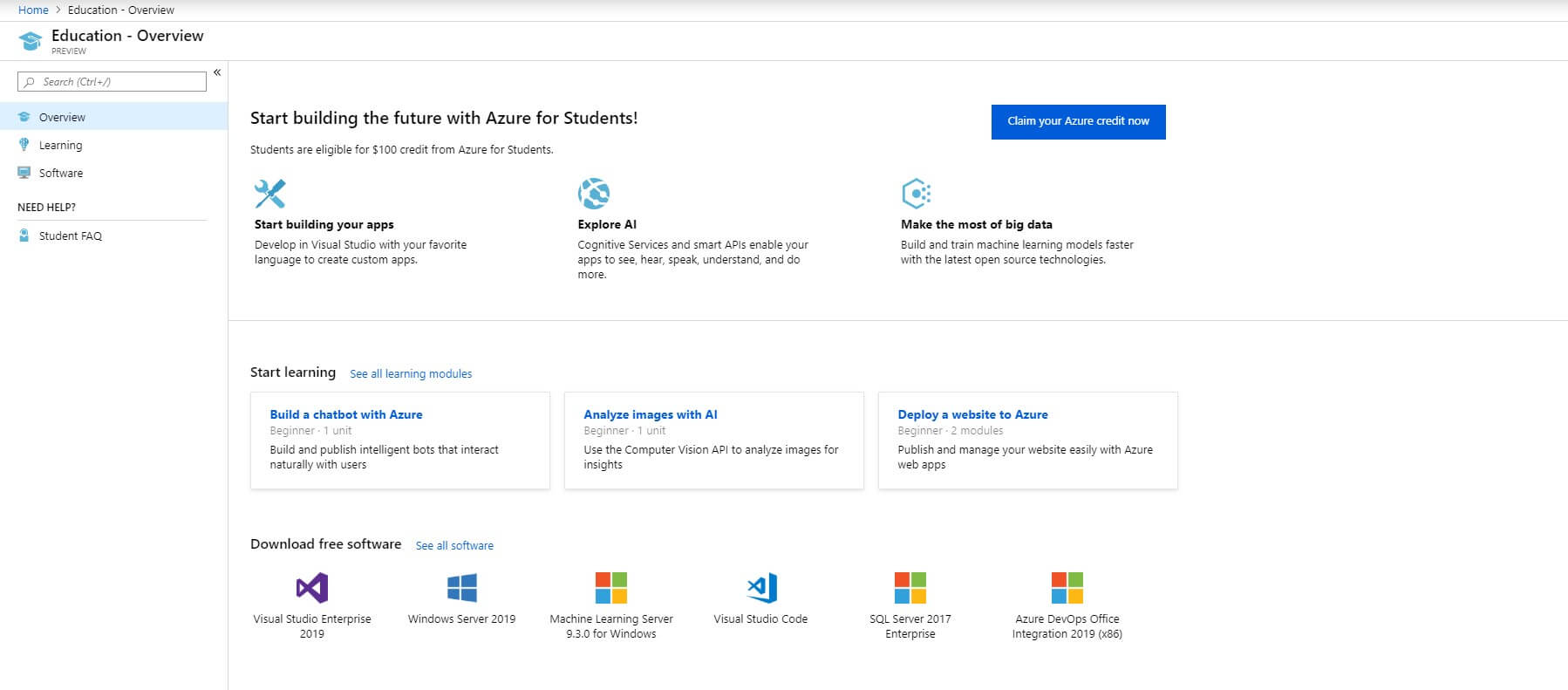1568x690 pixels.
Task: Click Beginner · 2 modules text
Action: tap(951, 431)
